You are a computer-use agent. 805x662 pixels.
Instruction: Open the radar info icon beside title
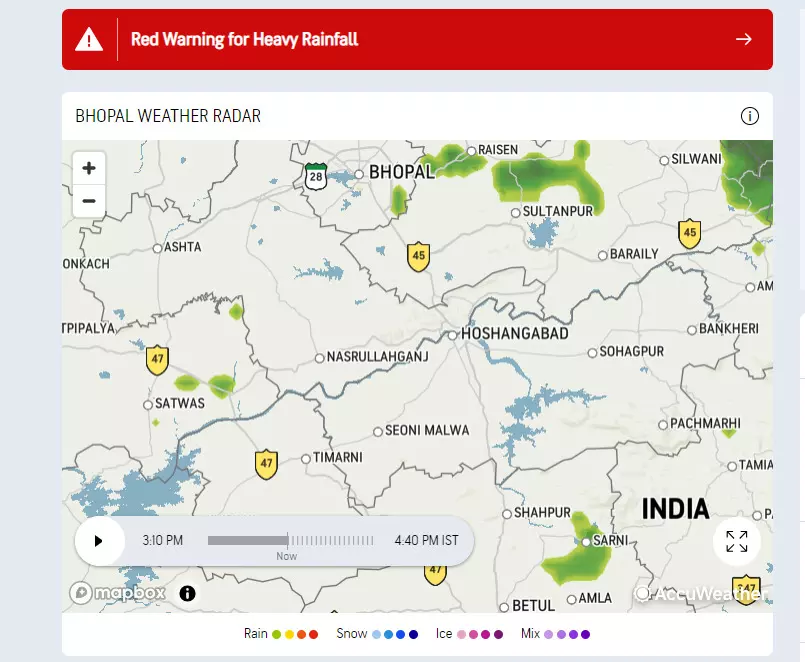749,116
